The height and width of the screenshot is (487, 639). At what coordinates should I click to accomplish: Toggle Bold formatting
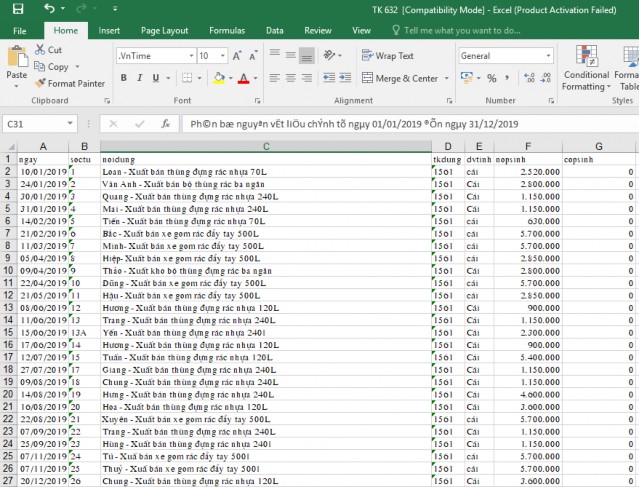124,78
